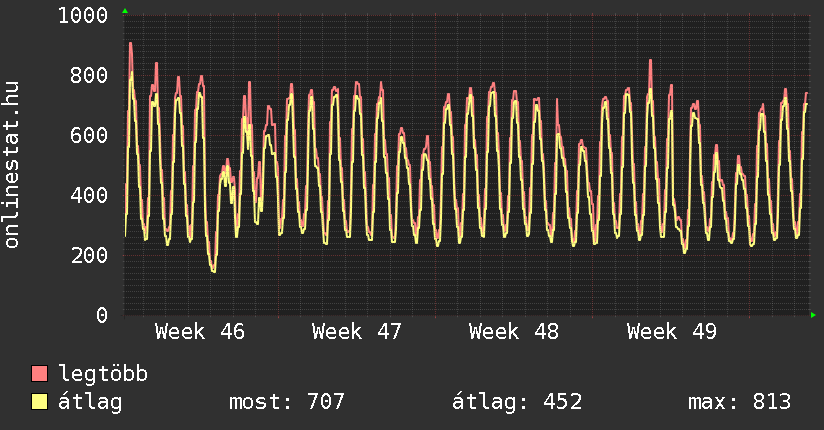Click the green arrow atop the y-axis

(x=124, y=11)
